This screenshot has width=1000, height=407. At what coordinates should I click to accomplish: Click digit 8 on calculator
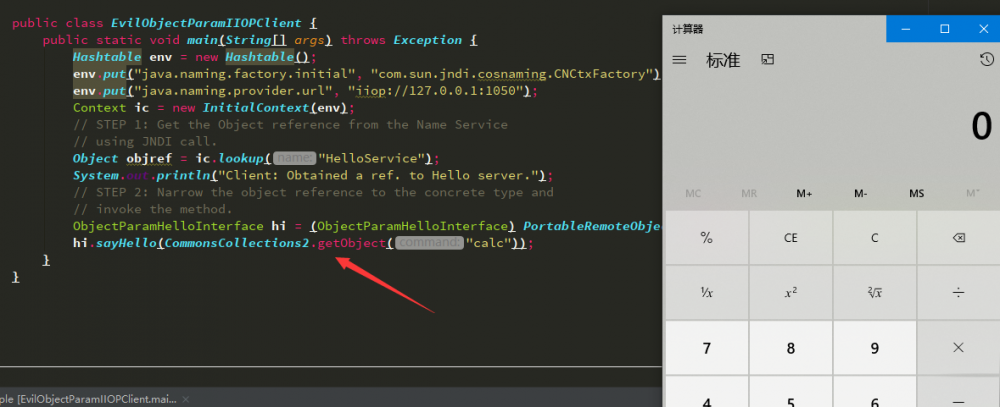click(790, 348)
